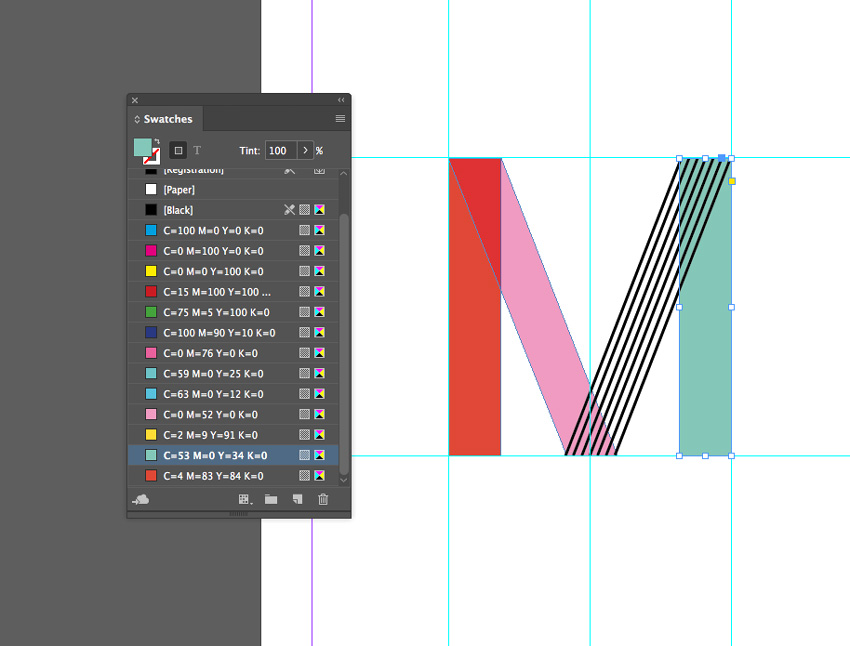
Task: Select the C=0 M=0 Y=100 K=0 swatch
Action: 233,272
